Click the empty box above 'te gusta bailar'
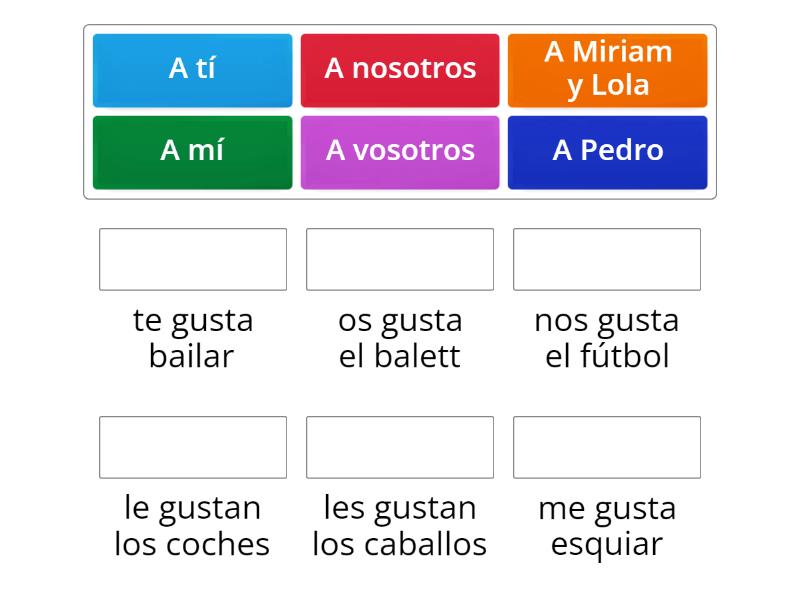 coord(193,259)
